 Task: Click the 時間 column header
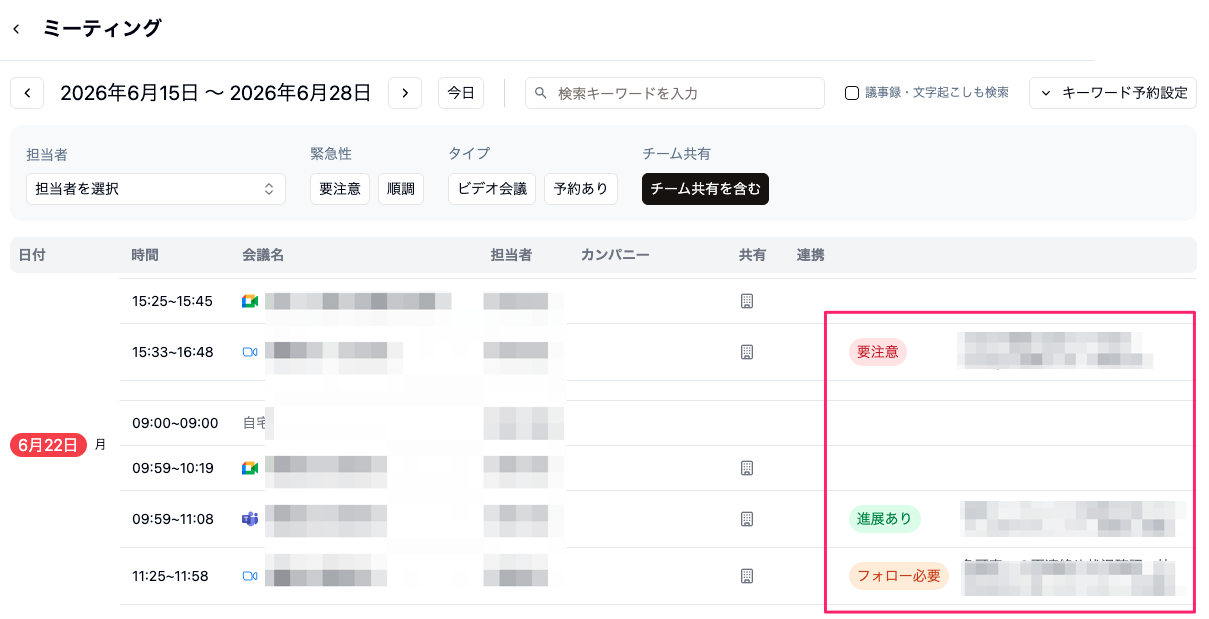coord(145,255)
